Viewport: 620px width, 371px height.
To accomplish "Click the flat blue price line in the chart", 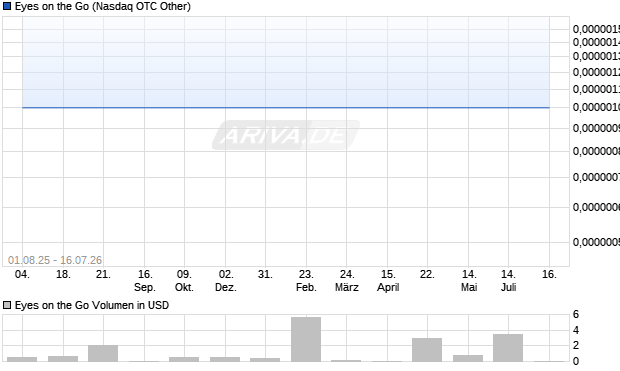I will tap(286, 107).
